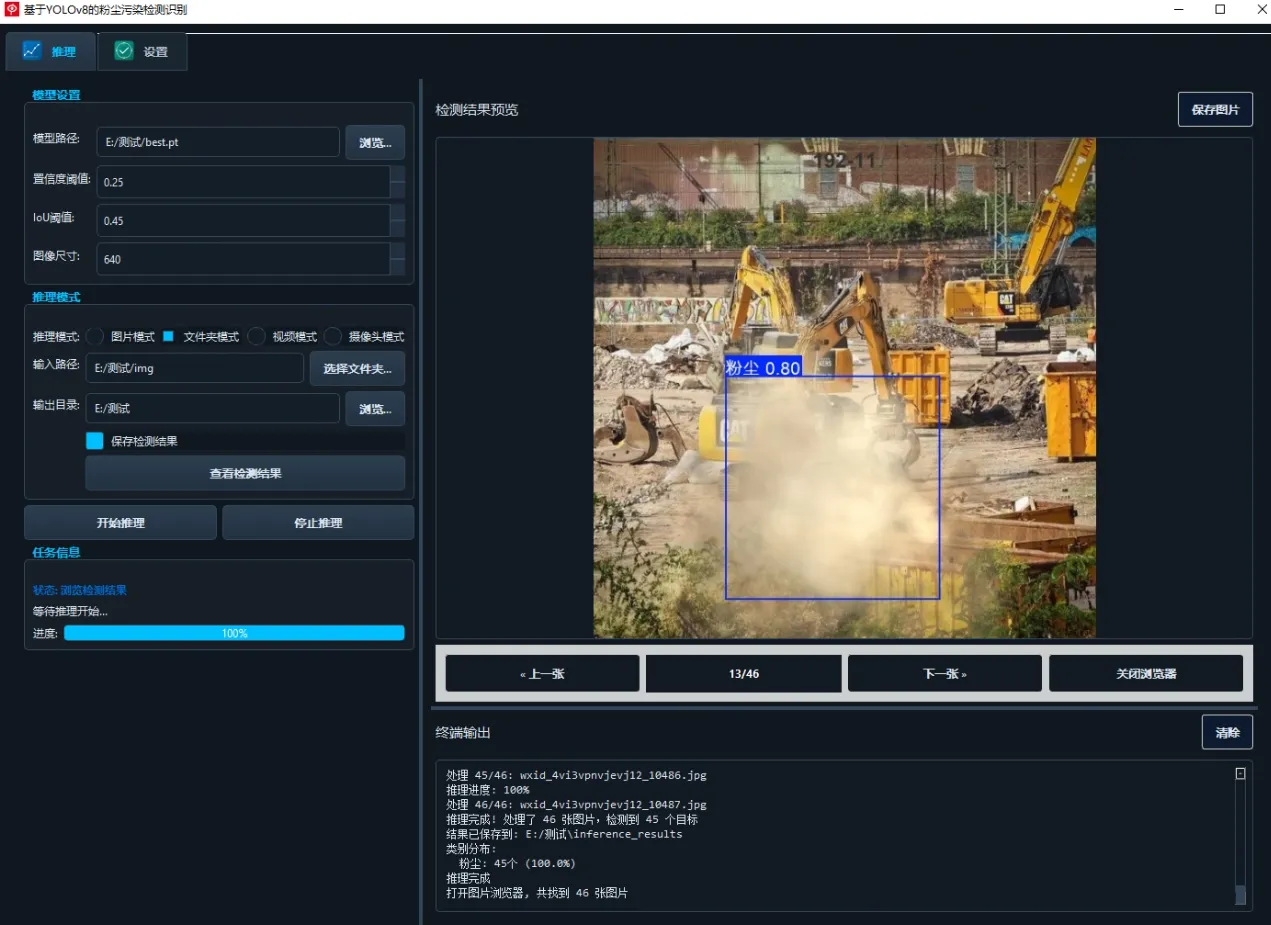Click 浏览 button next to 输出目录
The height and width of the screenshot is (925, 1271).
click(375, 408)
